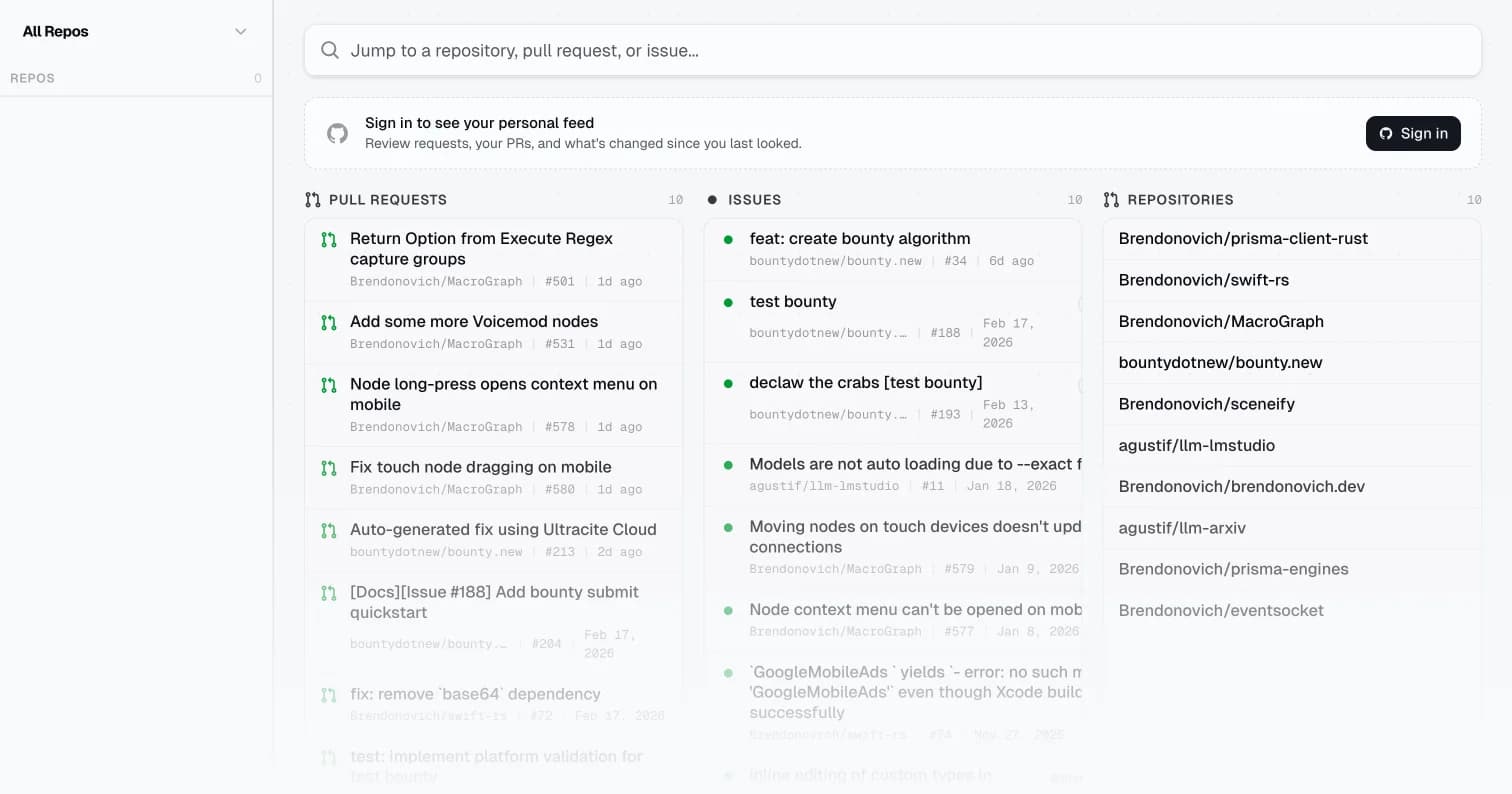
Task: Click the PR icon beside 'Fix touch node dragging on mobile'
Action: (328, 467)
